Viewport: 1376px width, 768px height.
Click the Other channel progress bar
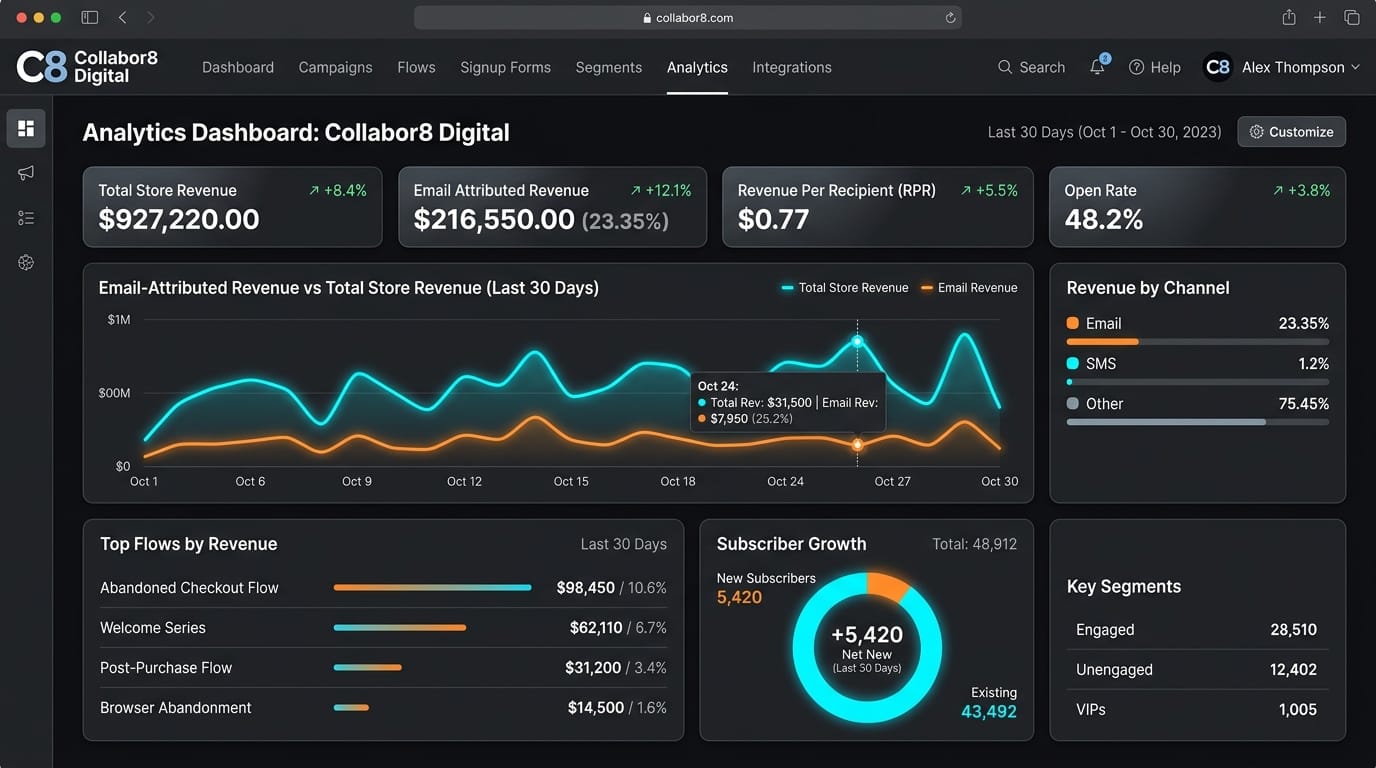point(1197,422)
